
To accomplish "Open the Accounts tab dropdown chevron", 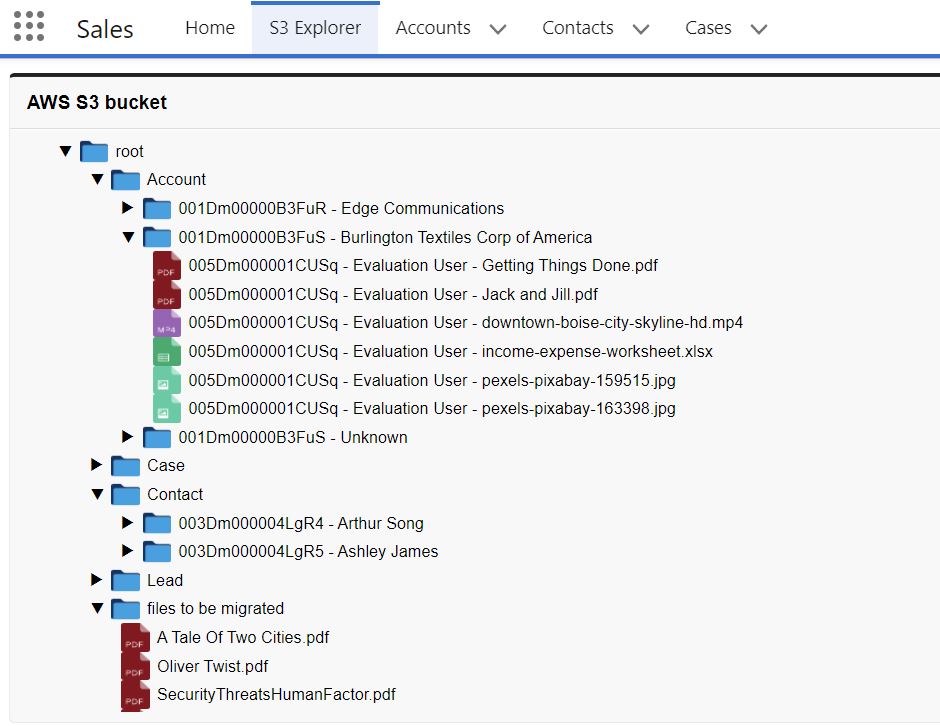I will click(x=498, y=29).
